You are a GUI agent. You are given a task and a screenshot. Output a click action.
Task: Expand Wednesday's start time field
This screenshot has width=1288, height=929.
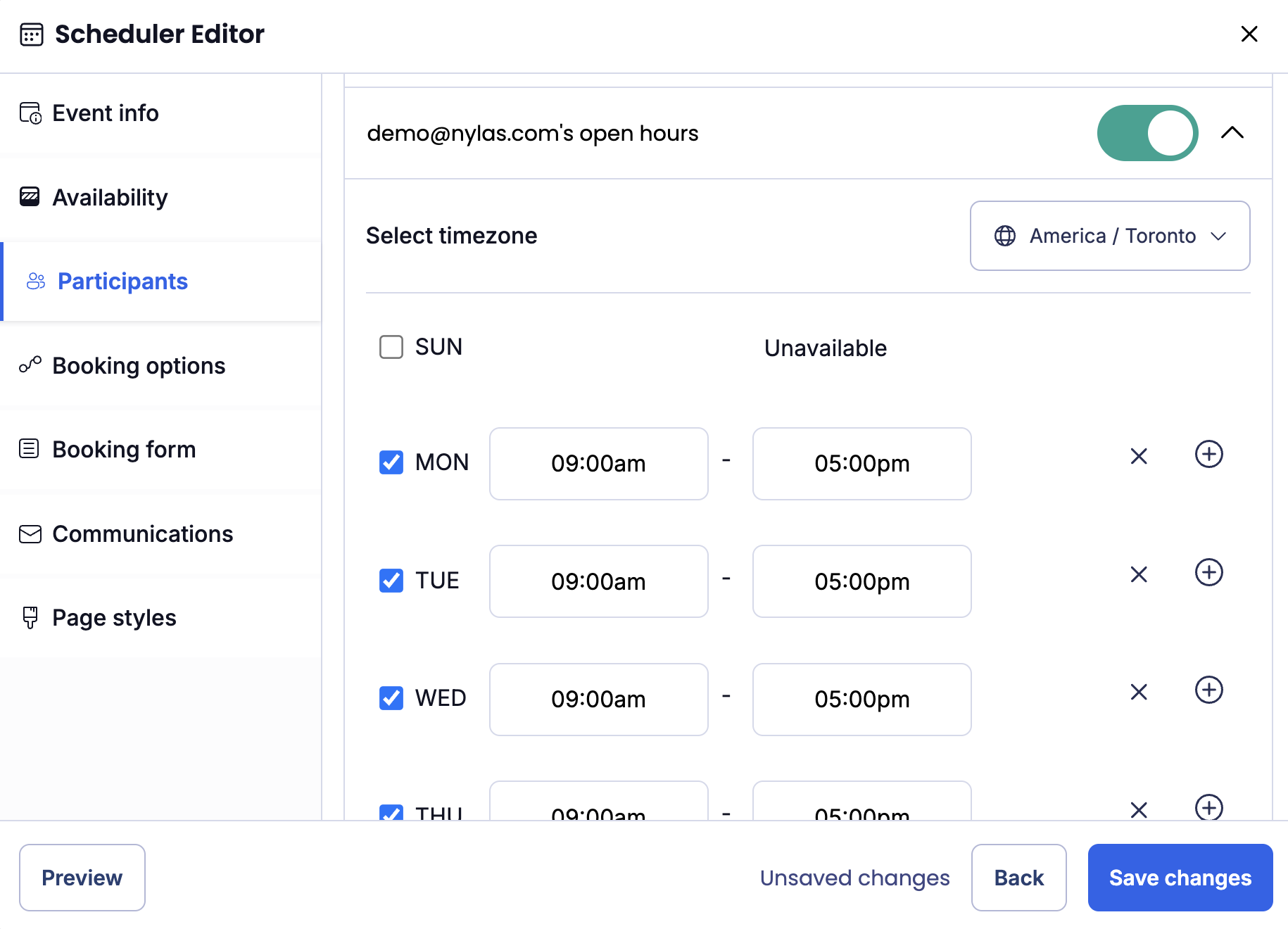pyautogui.click(x=598, y=699)
